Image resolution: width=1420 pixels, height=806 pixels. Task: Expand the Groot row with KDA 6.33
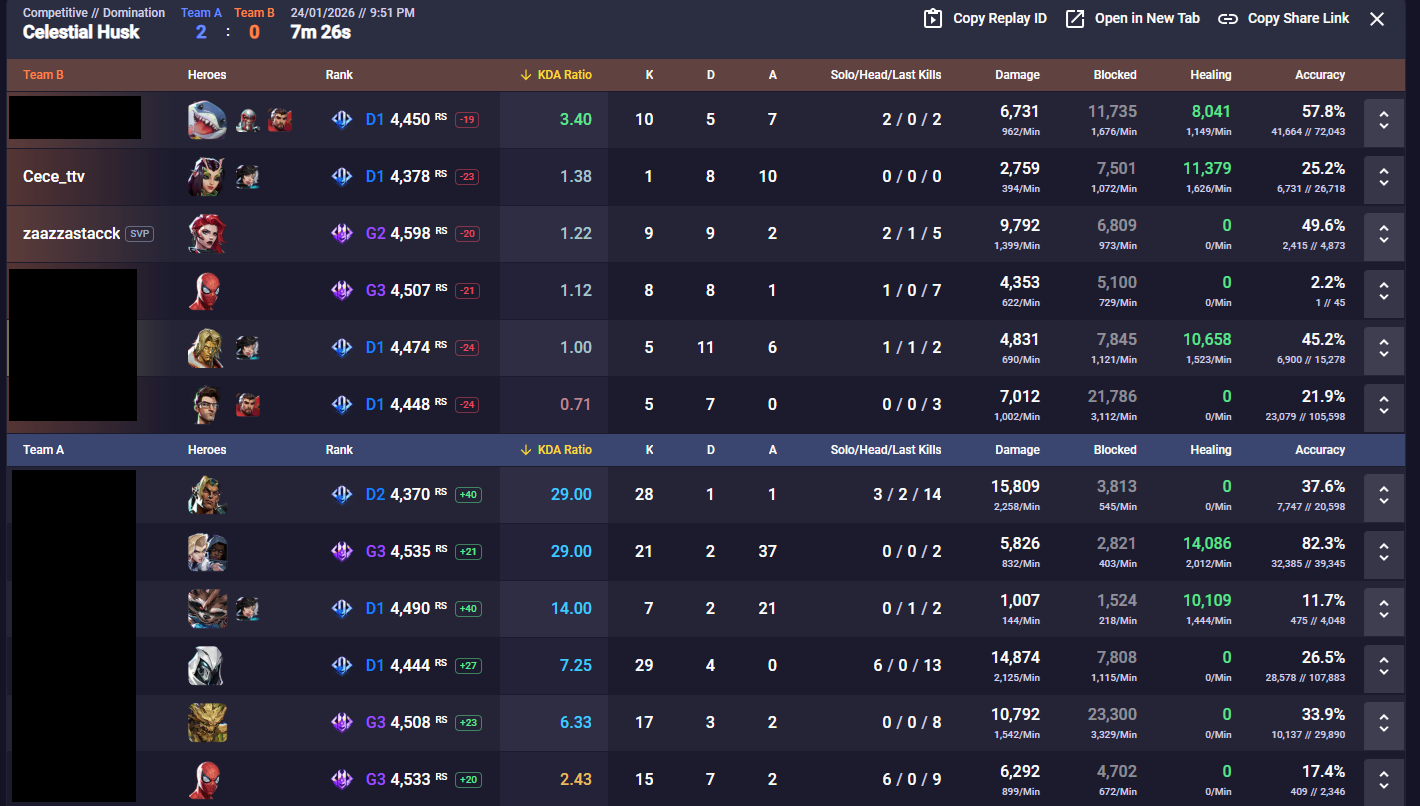coord(1384,723)
